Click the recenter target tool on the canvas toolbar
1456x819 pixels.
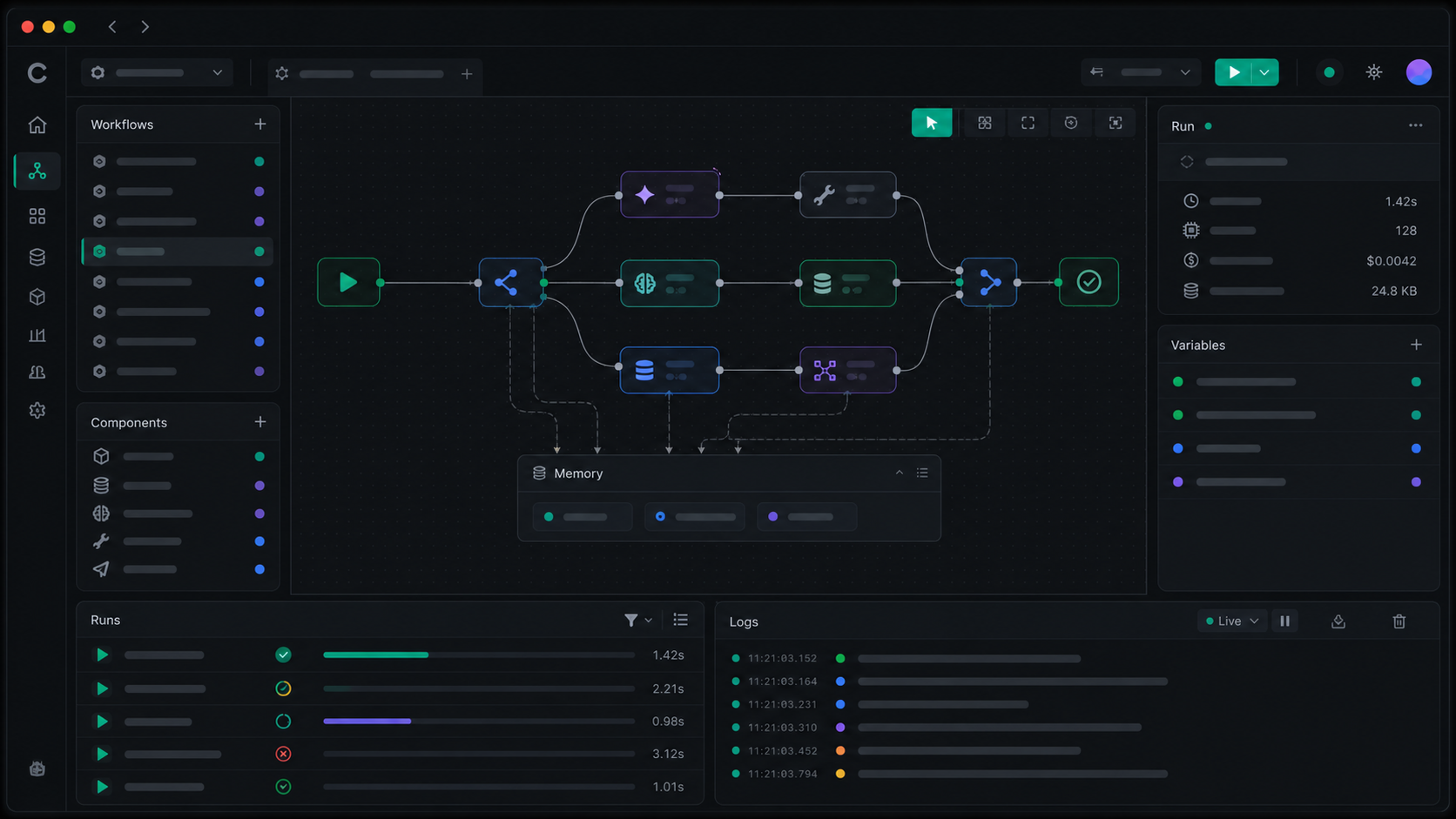point(1071,123)
